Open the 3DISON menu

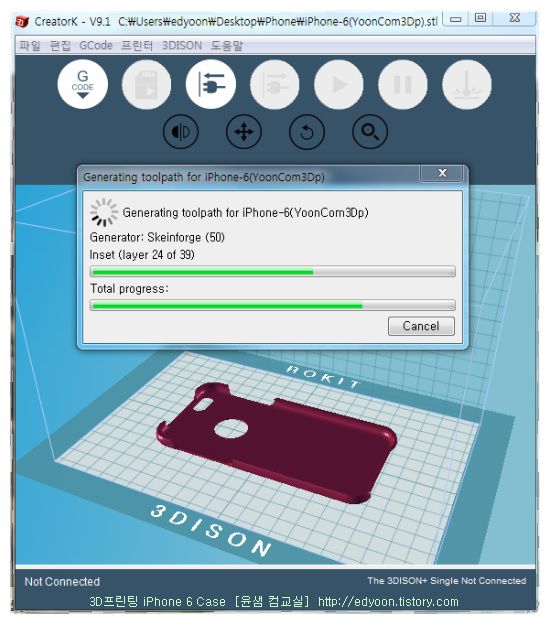coord(182,46)
